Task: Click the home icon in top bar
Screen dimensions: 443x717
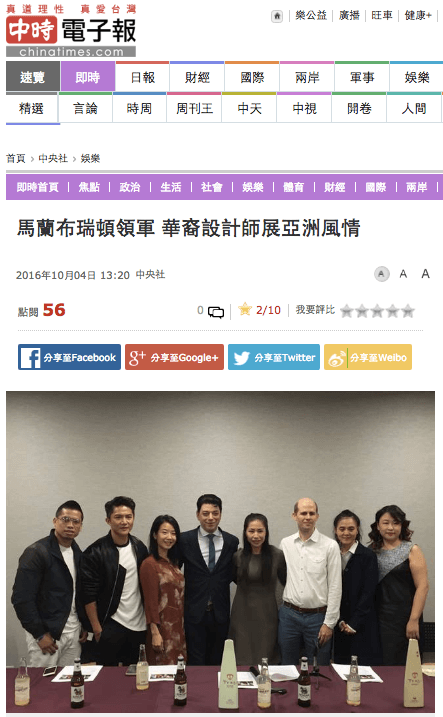Action: tap(277, 16)
